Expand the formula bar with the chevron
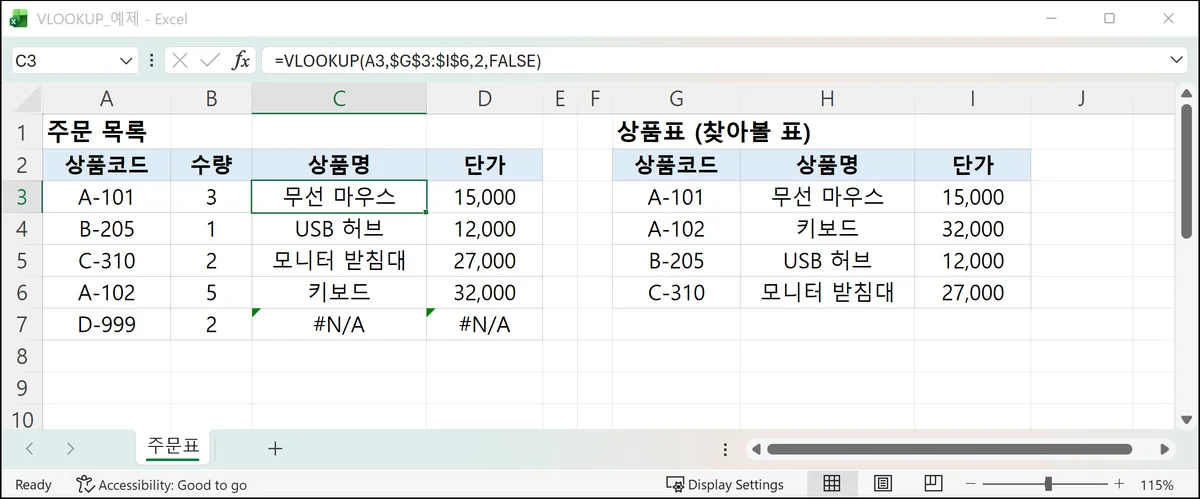1200x499 pixels. 1176,60
